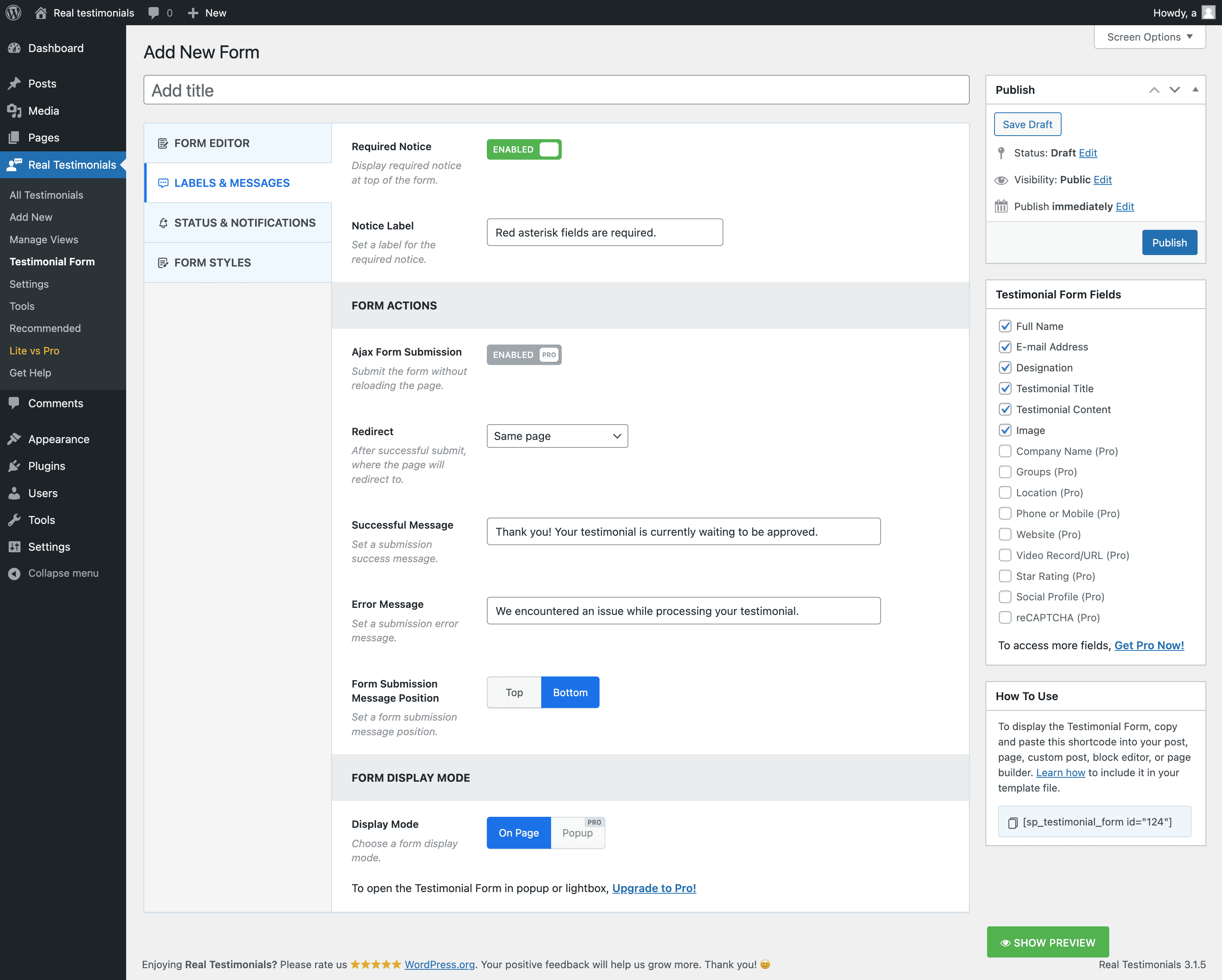
Task: Click the Media icon in the sidebar
Action: click(x=15, y=111)
